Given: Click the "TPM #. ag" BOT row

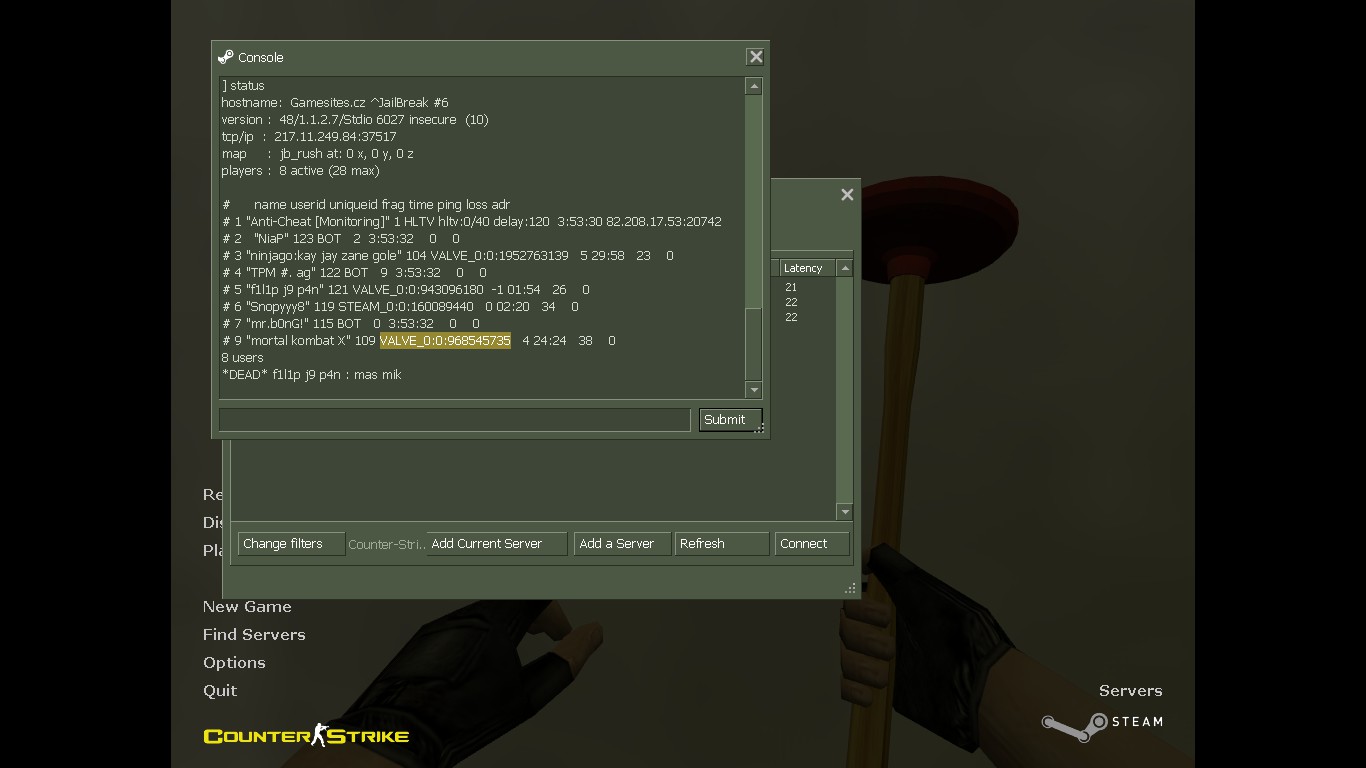Looking at the screenshot, I should pyautogui.click(x=354, y=273).
